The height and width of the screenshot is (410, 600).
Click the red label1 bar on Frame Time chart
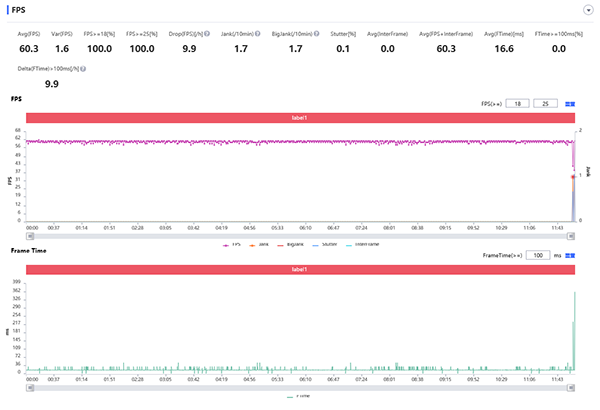pyautogui.click(x=300, y=270)
